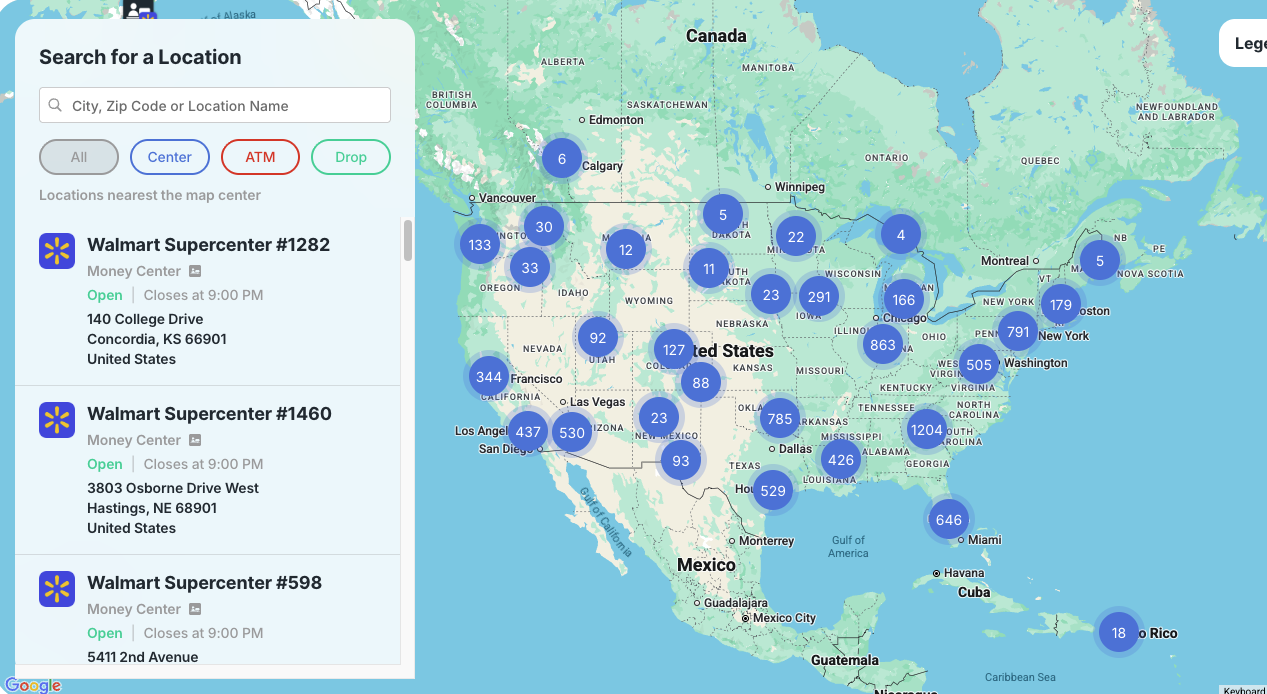Open the map cluster marker showing 6 near Calgary
1267x694 pixels.
coord(562,158)
